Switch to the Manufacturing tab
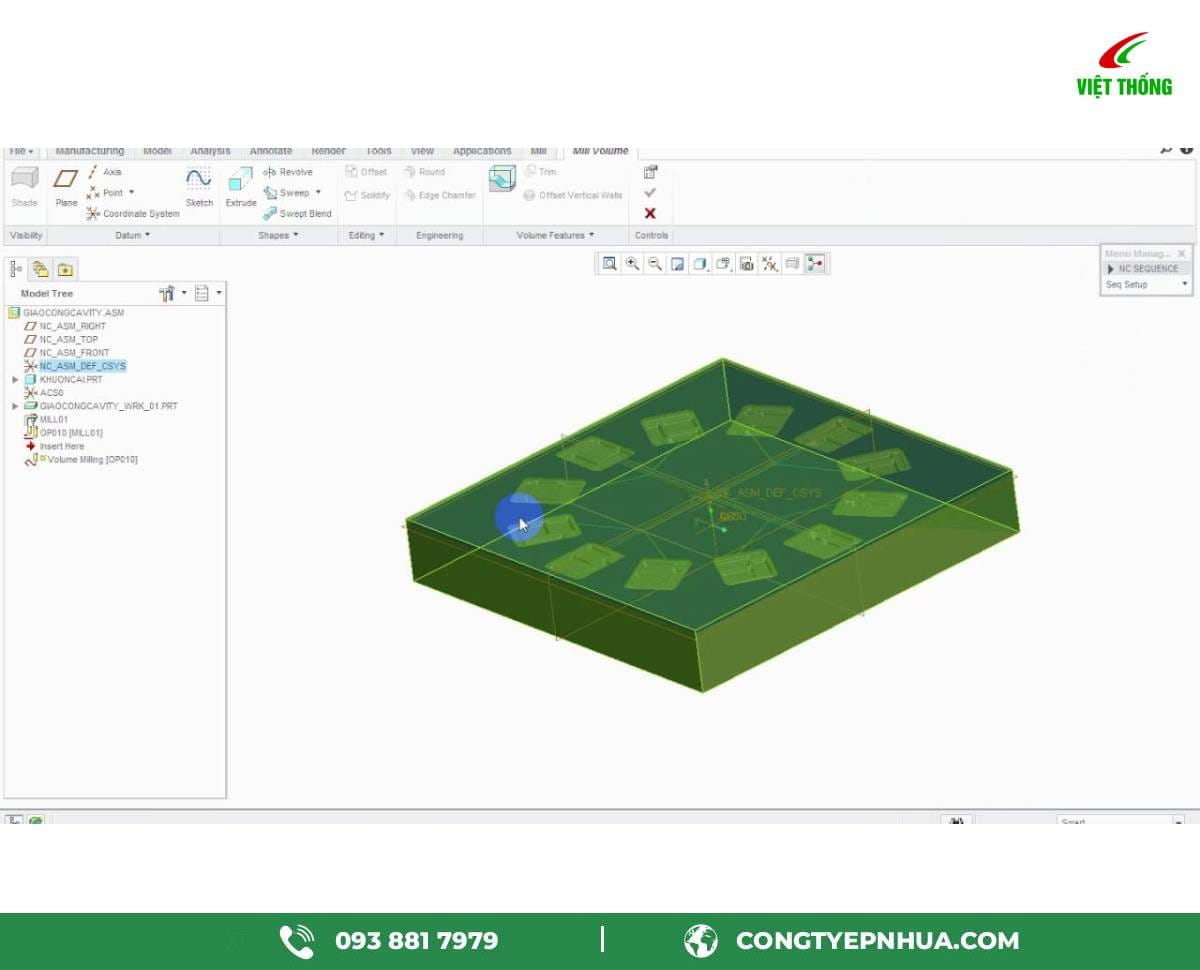The image size is (1200, 970). 91,150
